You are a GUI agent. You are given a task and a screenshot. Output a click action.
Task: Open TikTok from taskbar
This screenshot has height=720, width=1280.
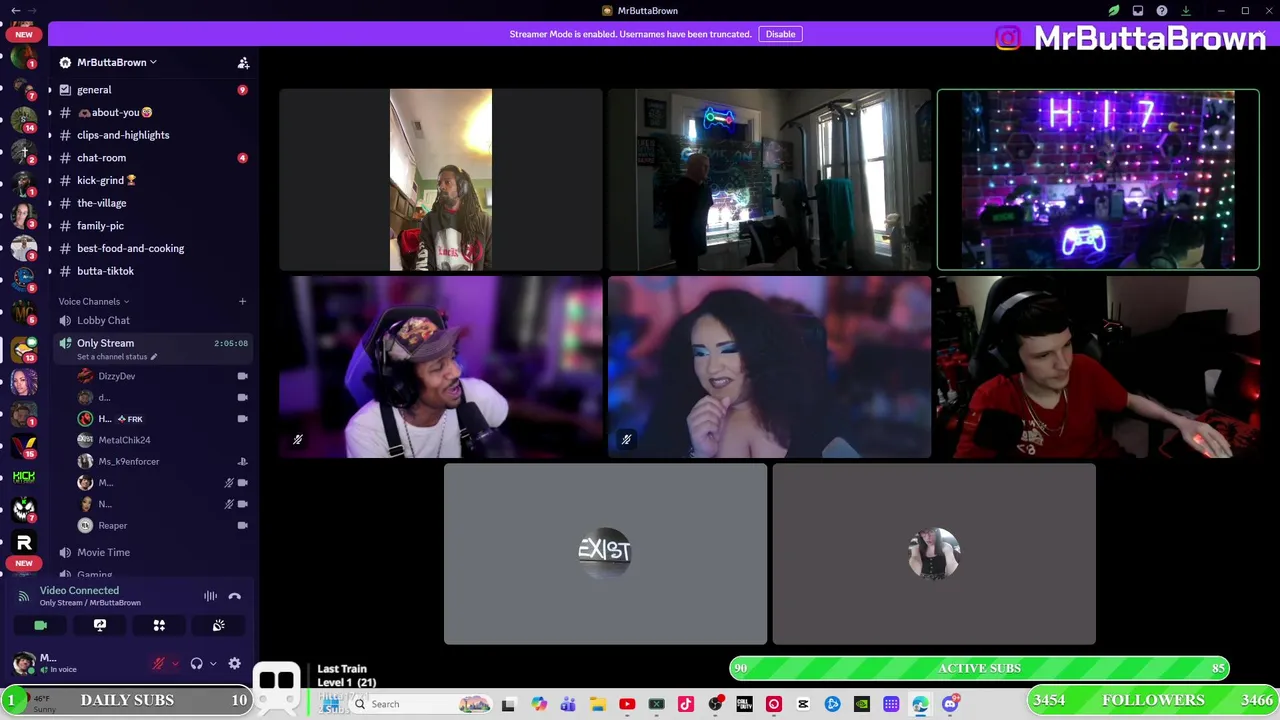pyautogui.click(x=686, y=704)
